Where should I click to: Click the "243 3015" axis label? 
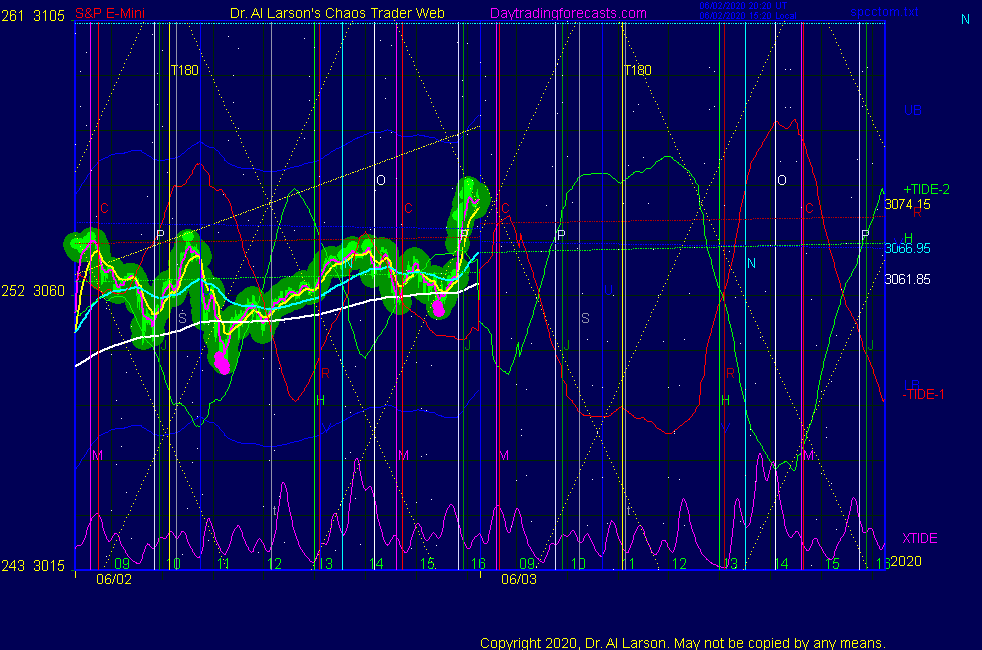(33, 566)
